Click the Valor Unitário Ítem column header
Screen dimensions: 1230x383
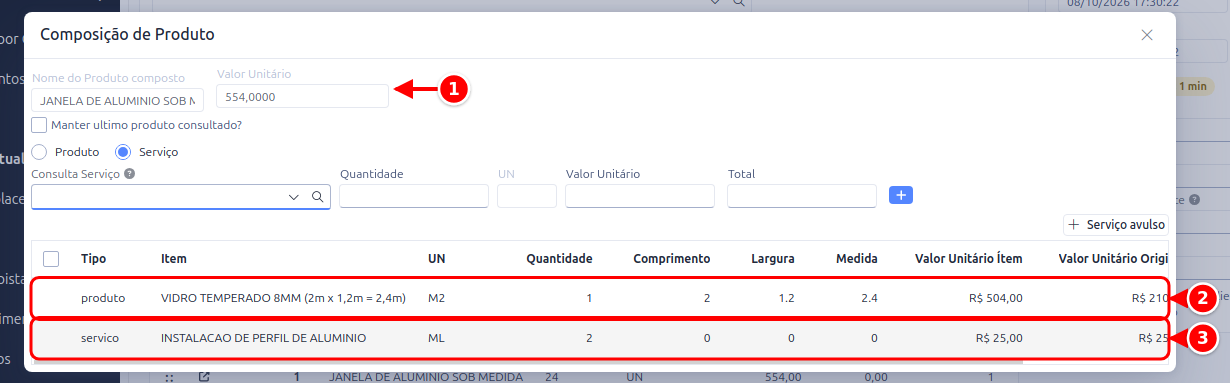point(969,259)
